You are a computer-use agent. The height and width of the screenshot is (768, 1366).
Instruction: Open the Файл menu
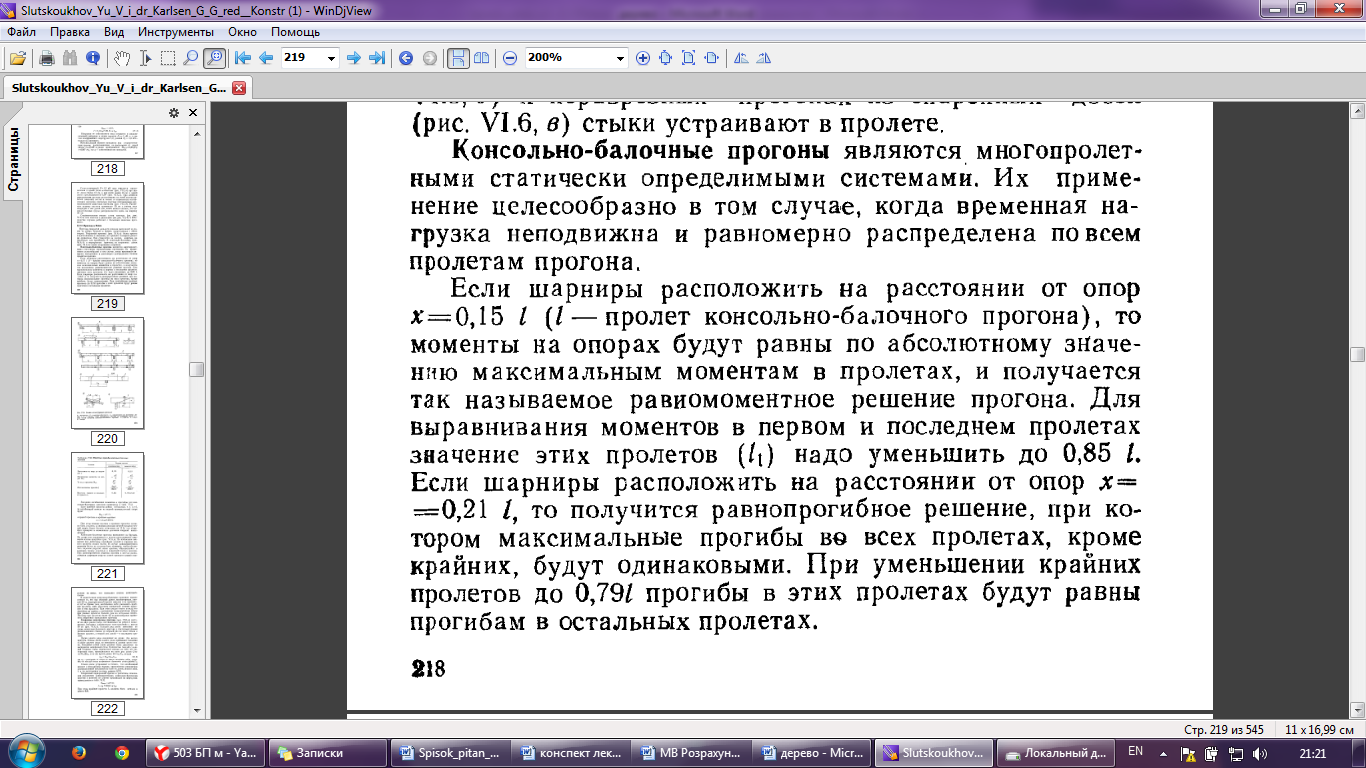(x=21, y=32)
